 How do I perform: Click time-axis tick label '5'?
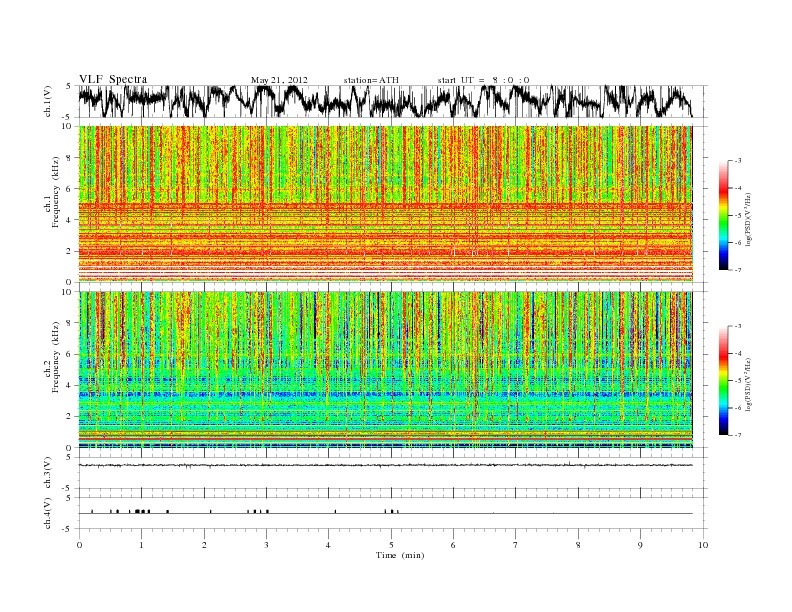(x=391, y=545)
